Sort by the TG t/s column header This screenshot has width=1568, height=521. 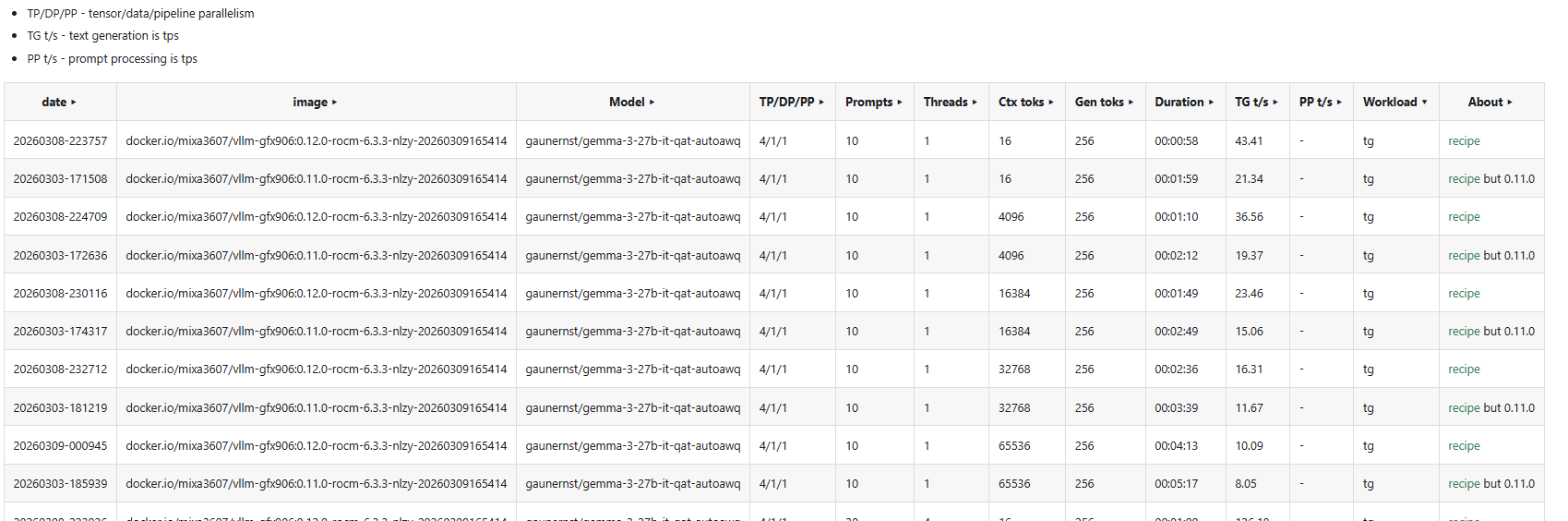click(1257, 102)
